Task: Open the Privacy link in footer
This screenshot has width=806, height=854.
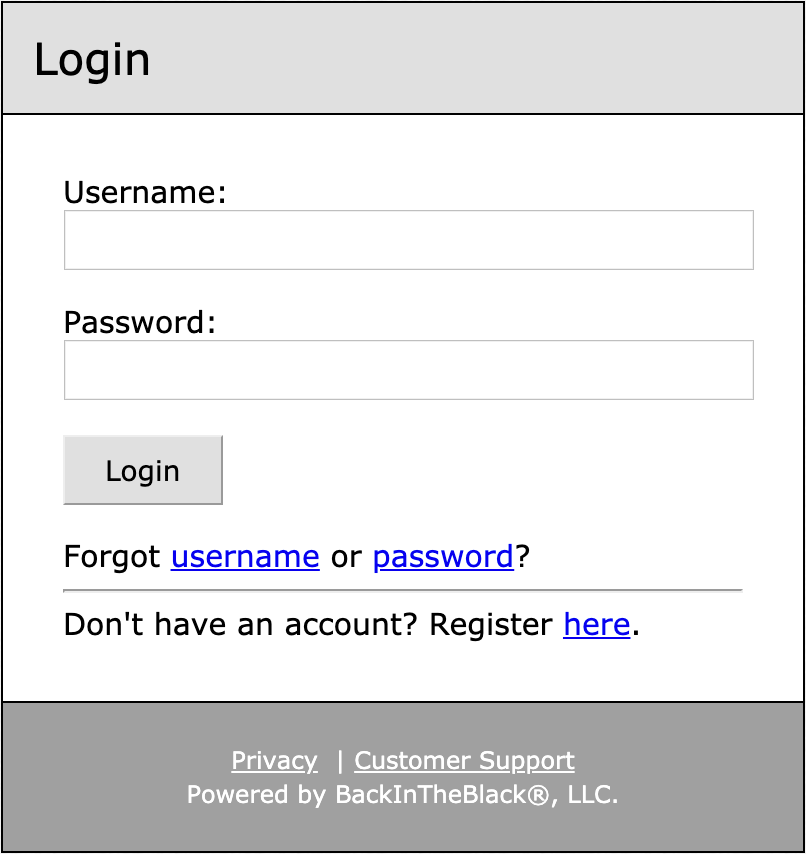Action: (x=274, y=761)
